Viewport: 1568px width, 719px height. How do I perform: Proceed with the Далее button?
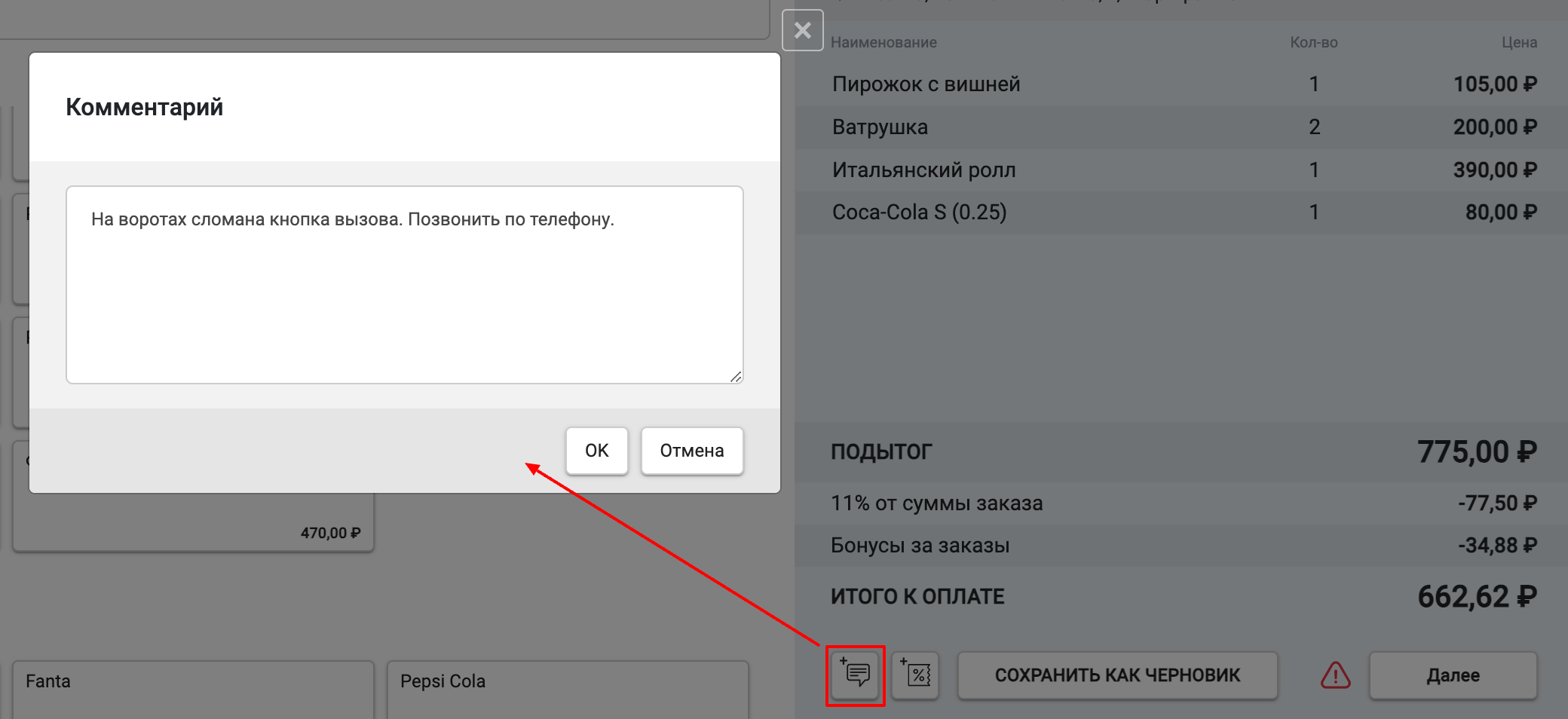pyautogui.click(x=1453, y=675)
